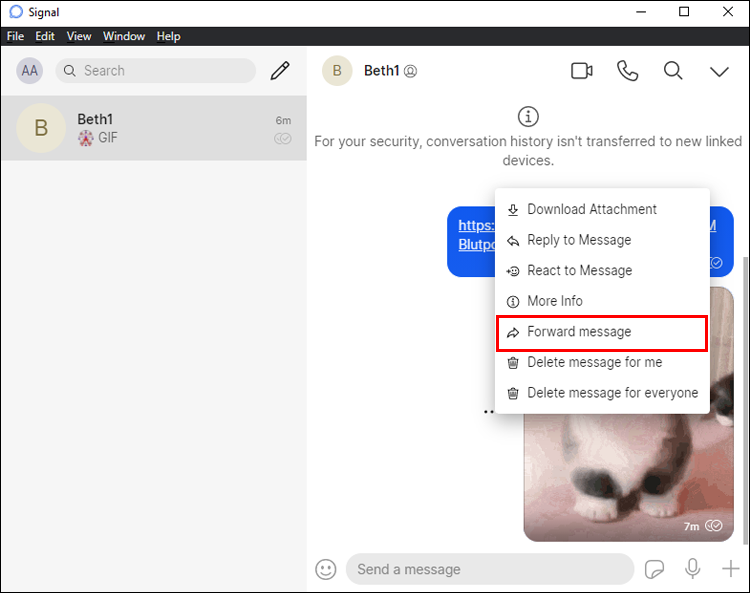The height and width of the screenshot is (593, 750).
Task: Open Beth1 contact avatar in header
Action: tap(337, 71)
